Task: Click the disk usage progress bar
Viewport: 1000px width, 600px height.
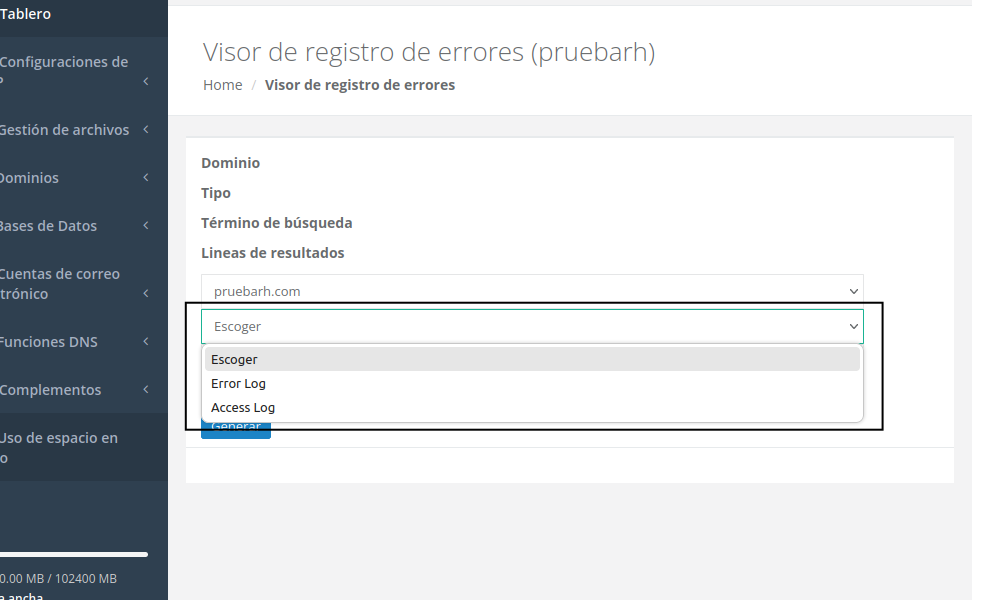Action: click(74, 554)
